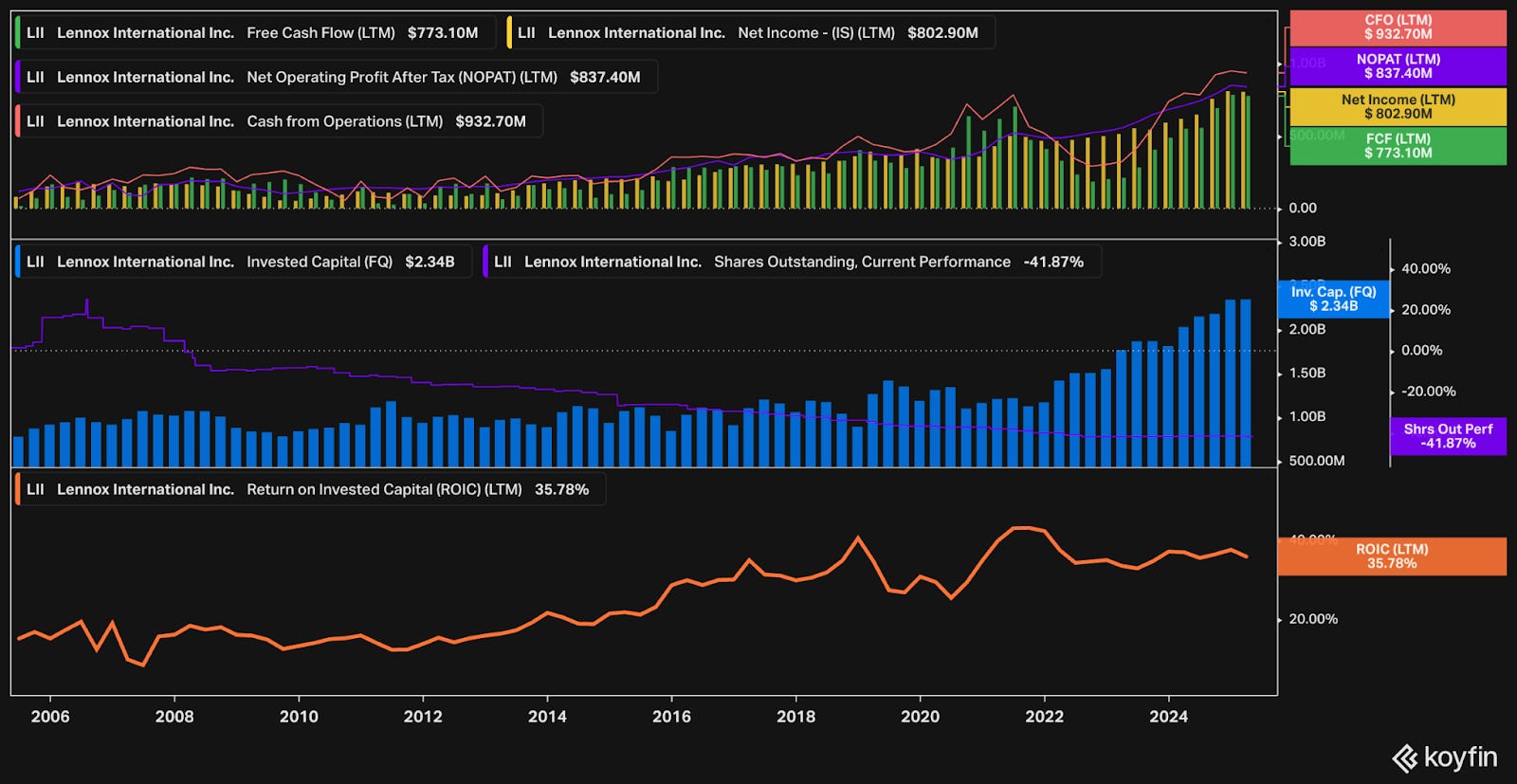Select the Invested Capital (FQ) legend
Image resolution: width=1517 pixels, height=784 pixels.
(243, 262)
